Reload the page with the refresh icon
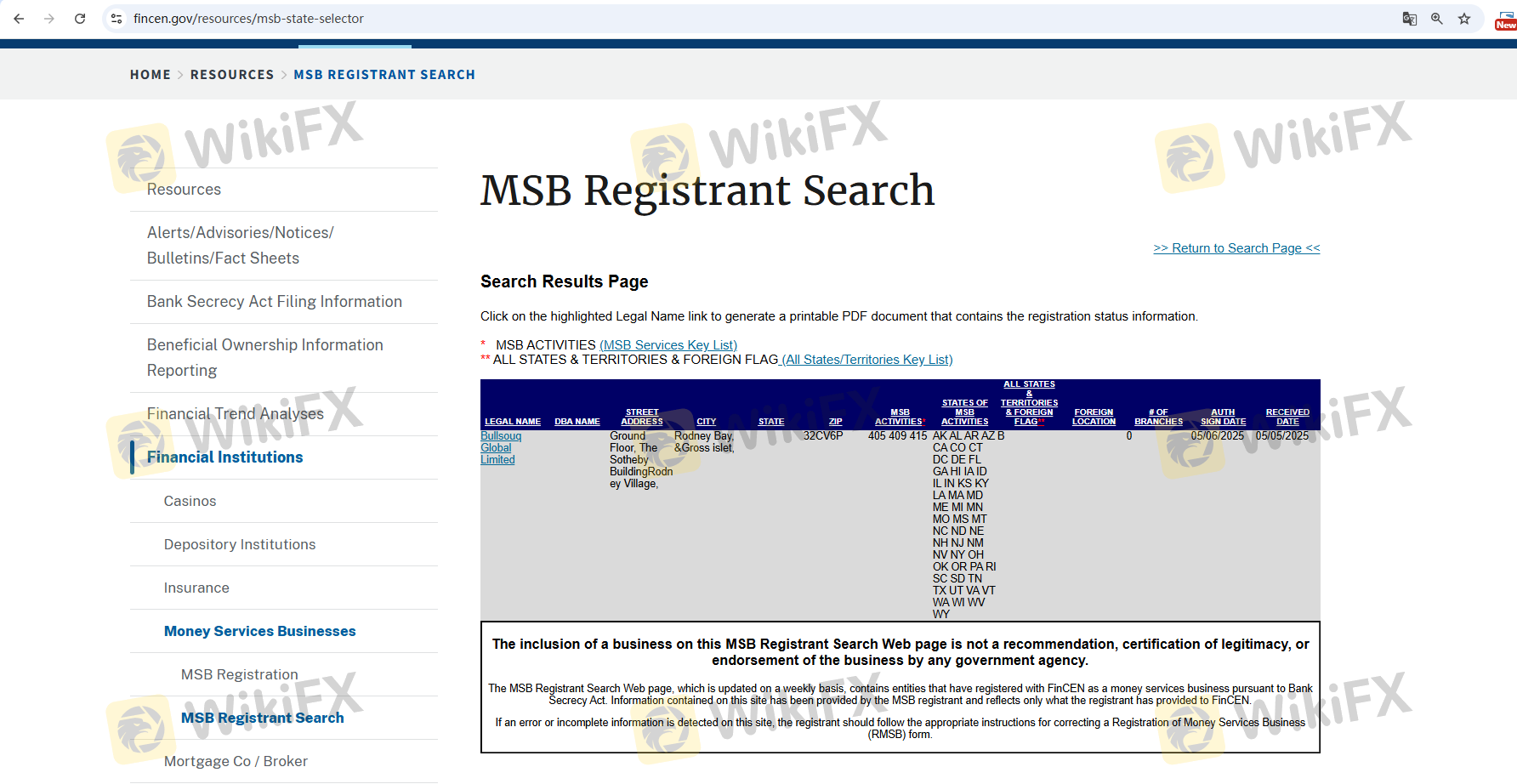Viewport: 1517px width, 784px height. coord(80,19)
